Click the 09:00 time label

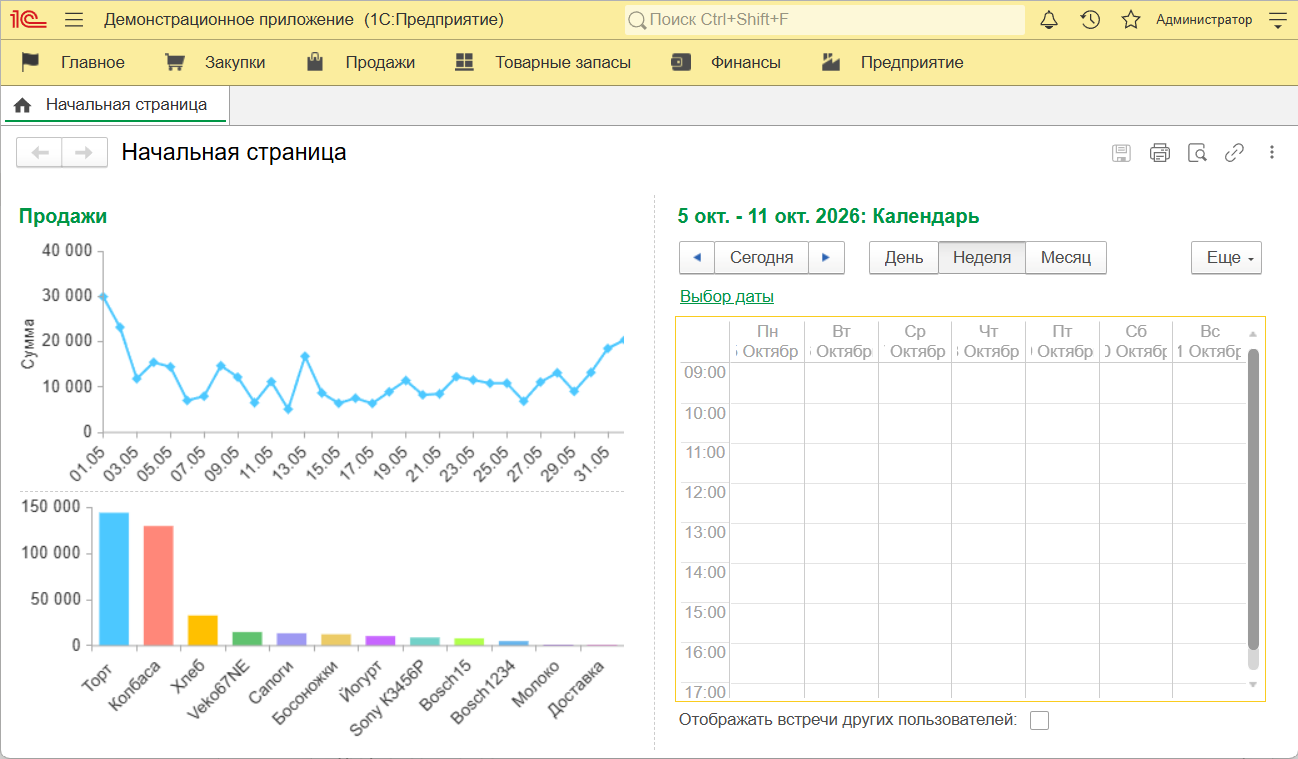pyautogui.click(x=705, y=373)
